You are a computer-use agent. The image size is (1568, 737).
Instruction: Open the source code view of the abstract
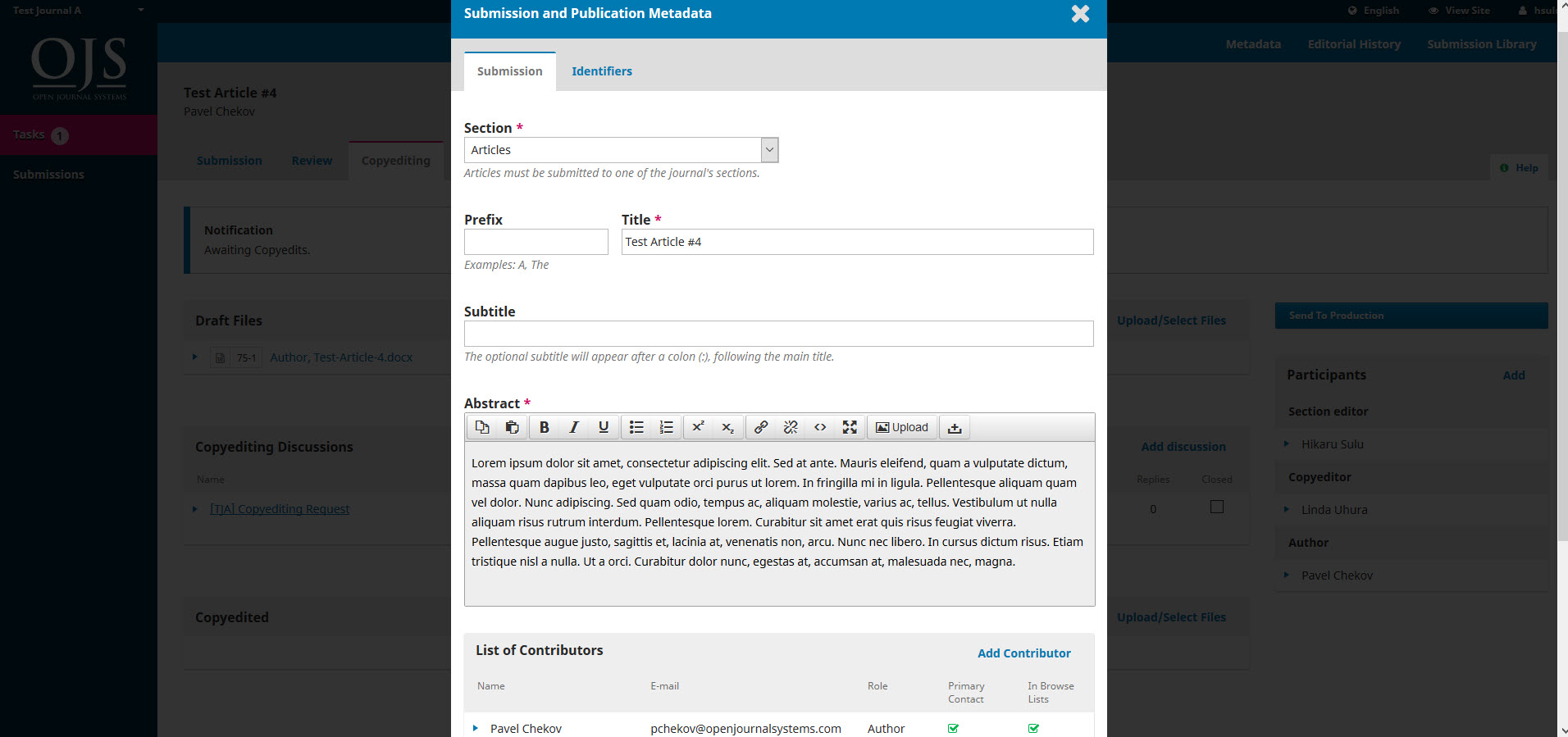point(819,427)
